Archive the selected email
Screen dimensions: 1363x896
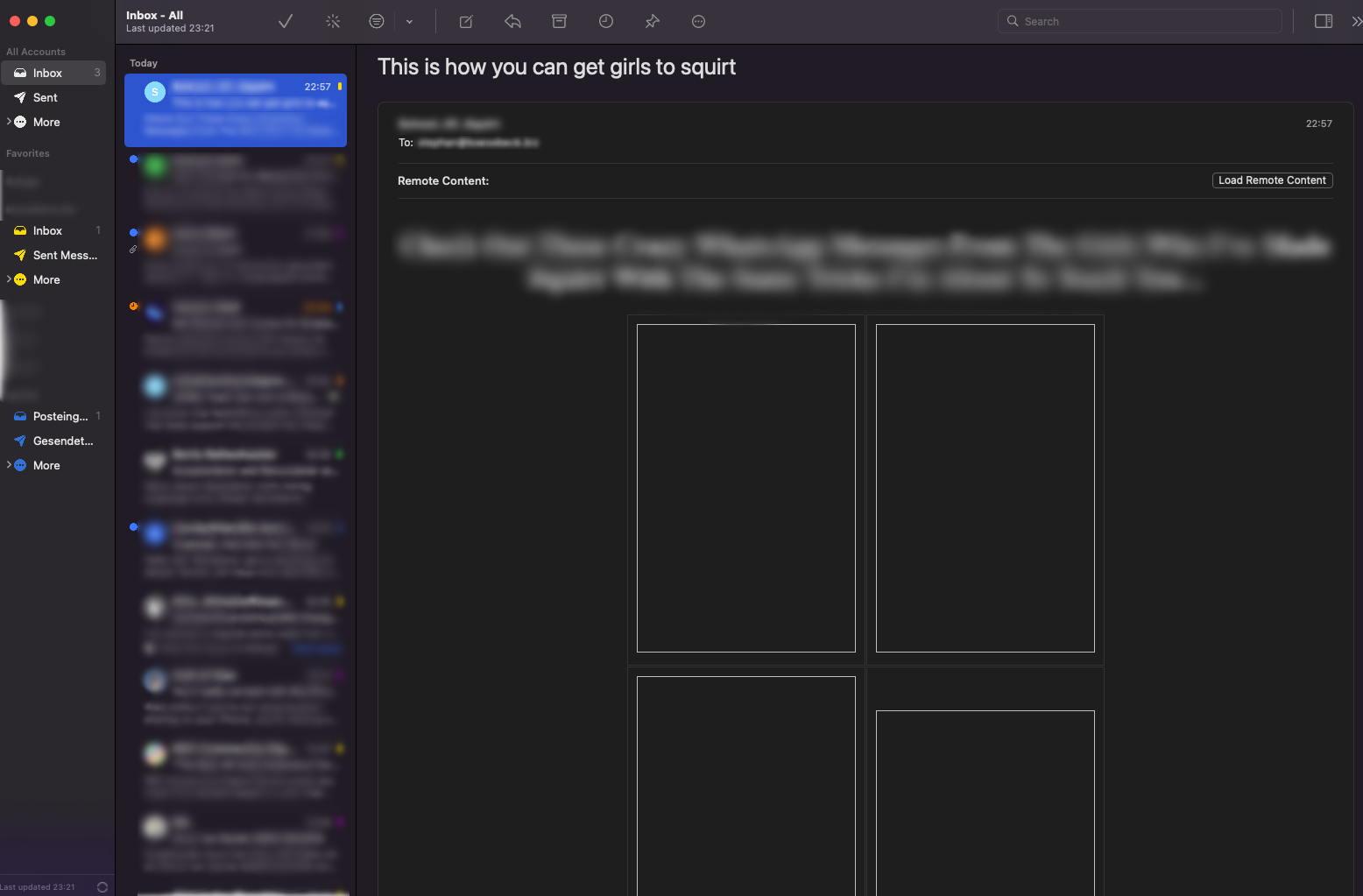[559, 22]
